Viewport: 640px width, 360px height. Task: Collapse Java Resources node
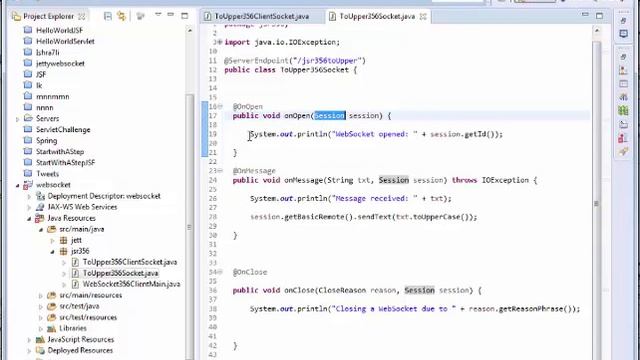[29, 218]
